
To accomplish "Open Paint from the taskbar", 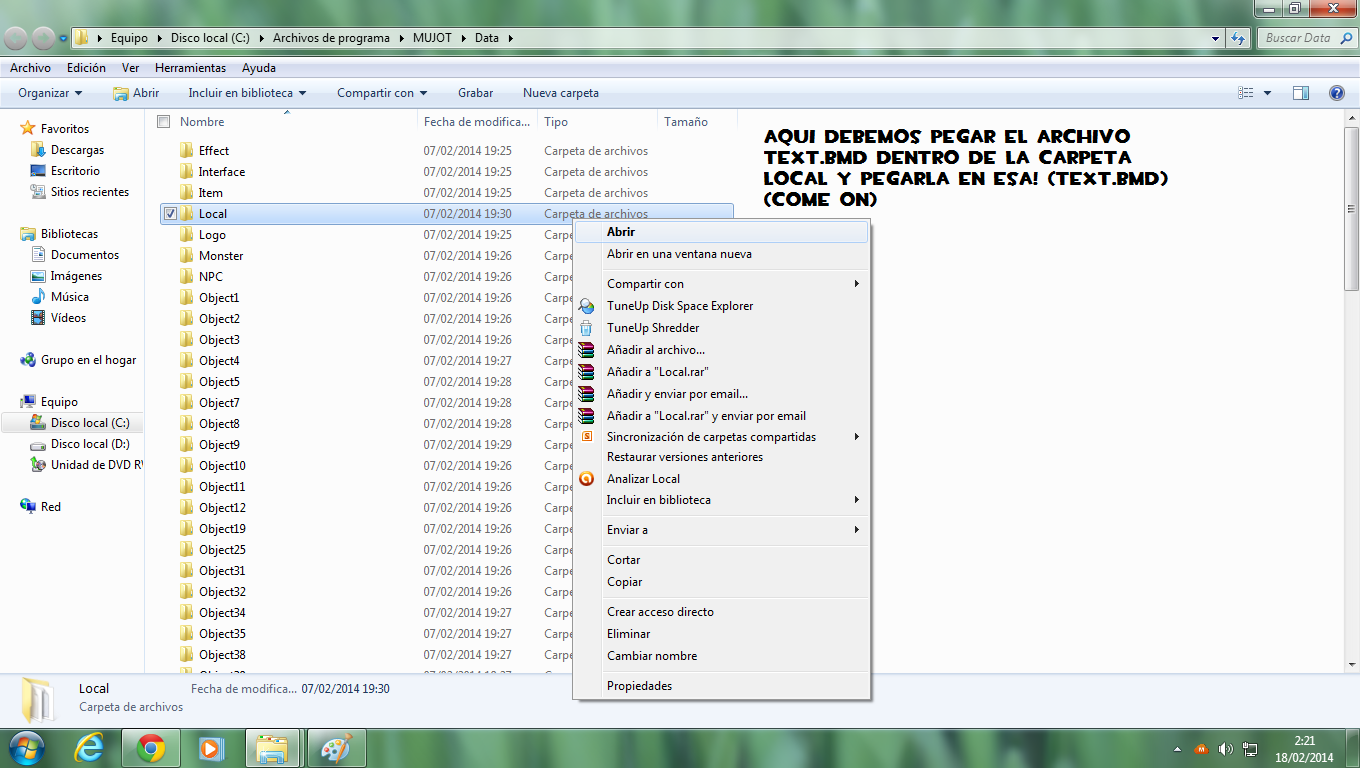I will (335, 748).
